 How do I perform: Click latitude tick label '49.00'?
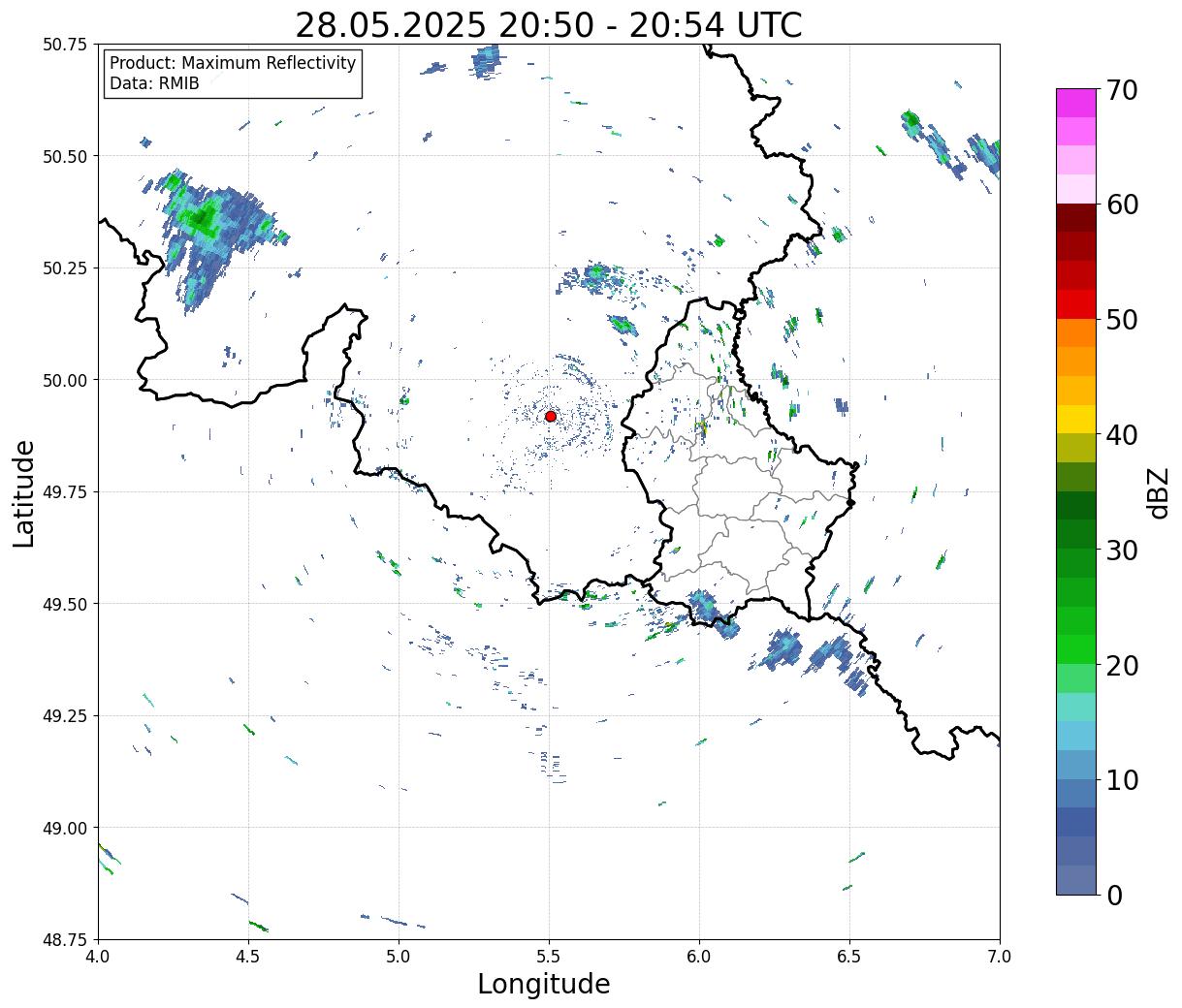coord(65,828)
